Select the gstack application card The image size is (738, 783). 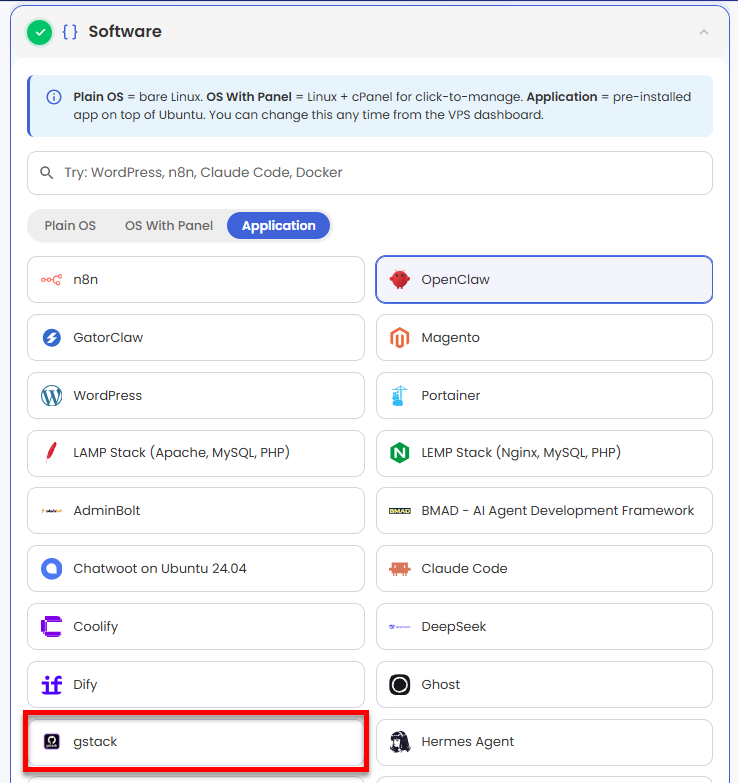[196, 742]
